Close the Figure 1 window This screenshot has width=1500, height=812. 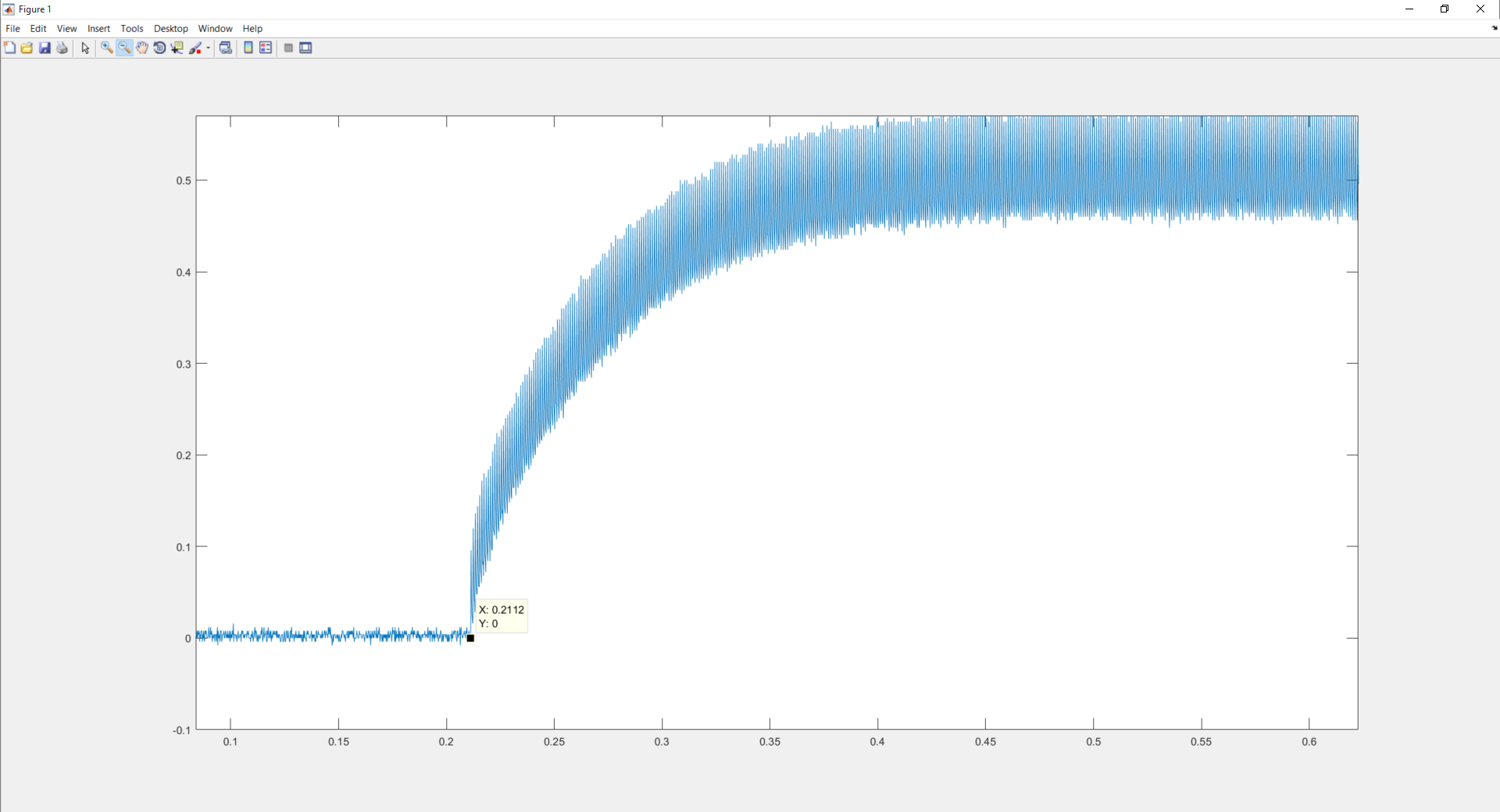pyautogui.click(x=1480, y=9)
